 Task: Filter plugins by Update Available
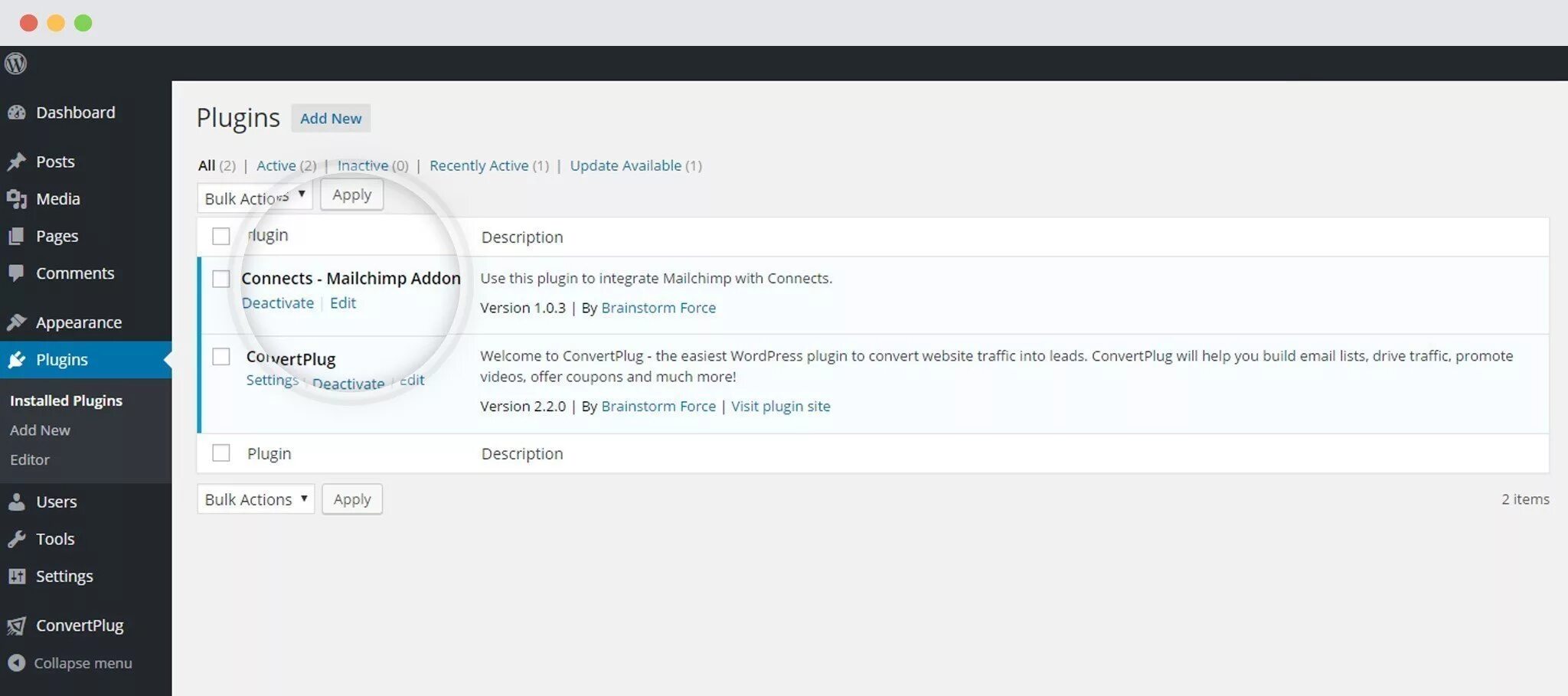point(626,165)
